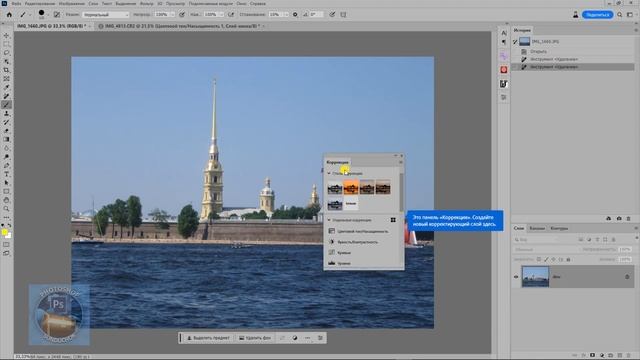
Task: Click the blue Share button
Action: click(597, 15)
